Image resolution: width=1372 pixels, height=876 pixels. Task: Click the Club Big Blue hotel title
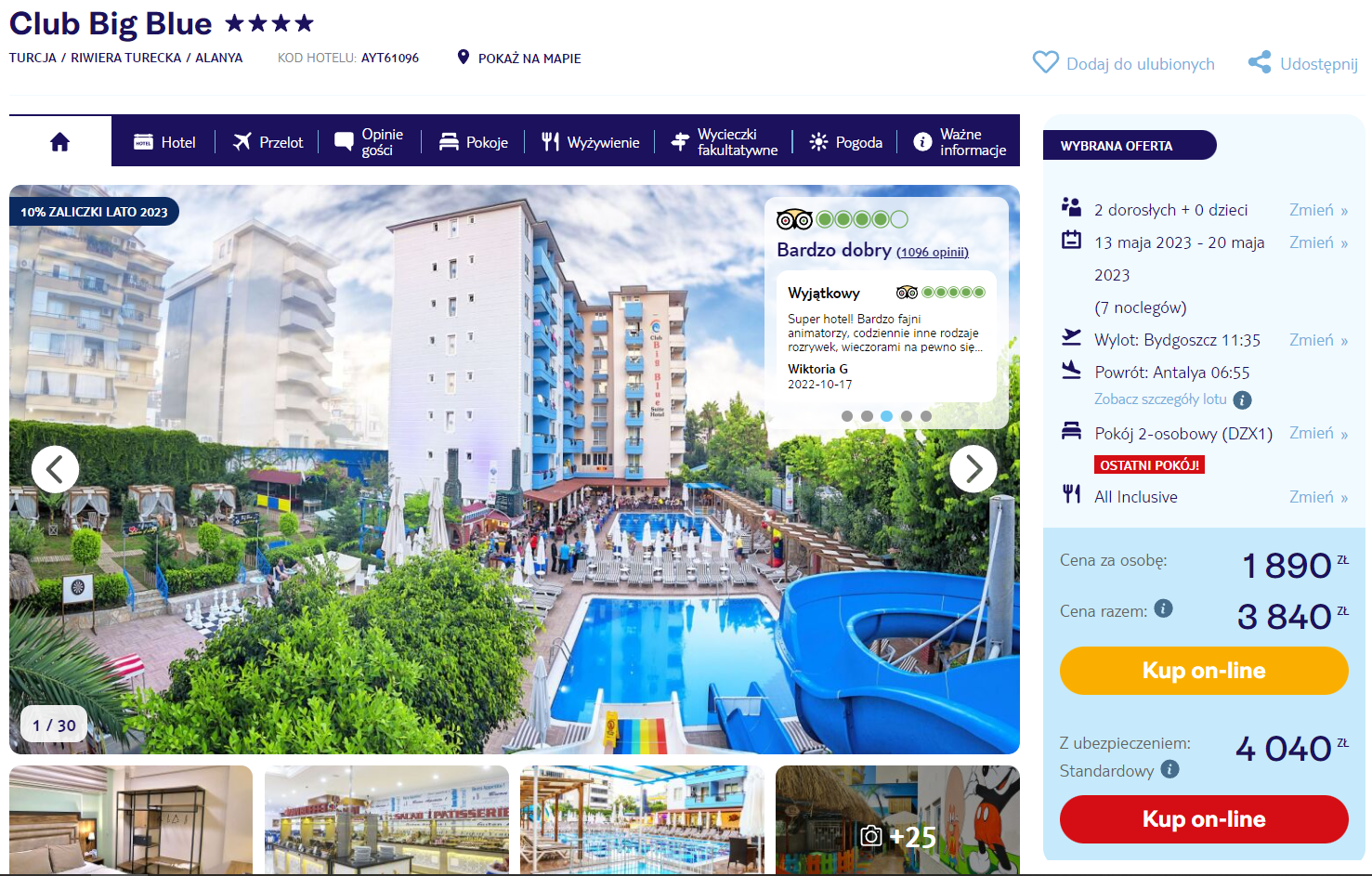[x=111, y=23]
